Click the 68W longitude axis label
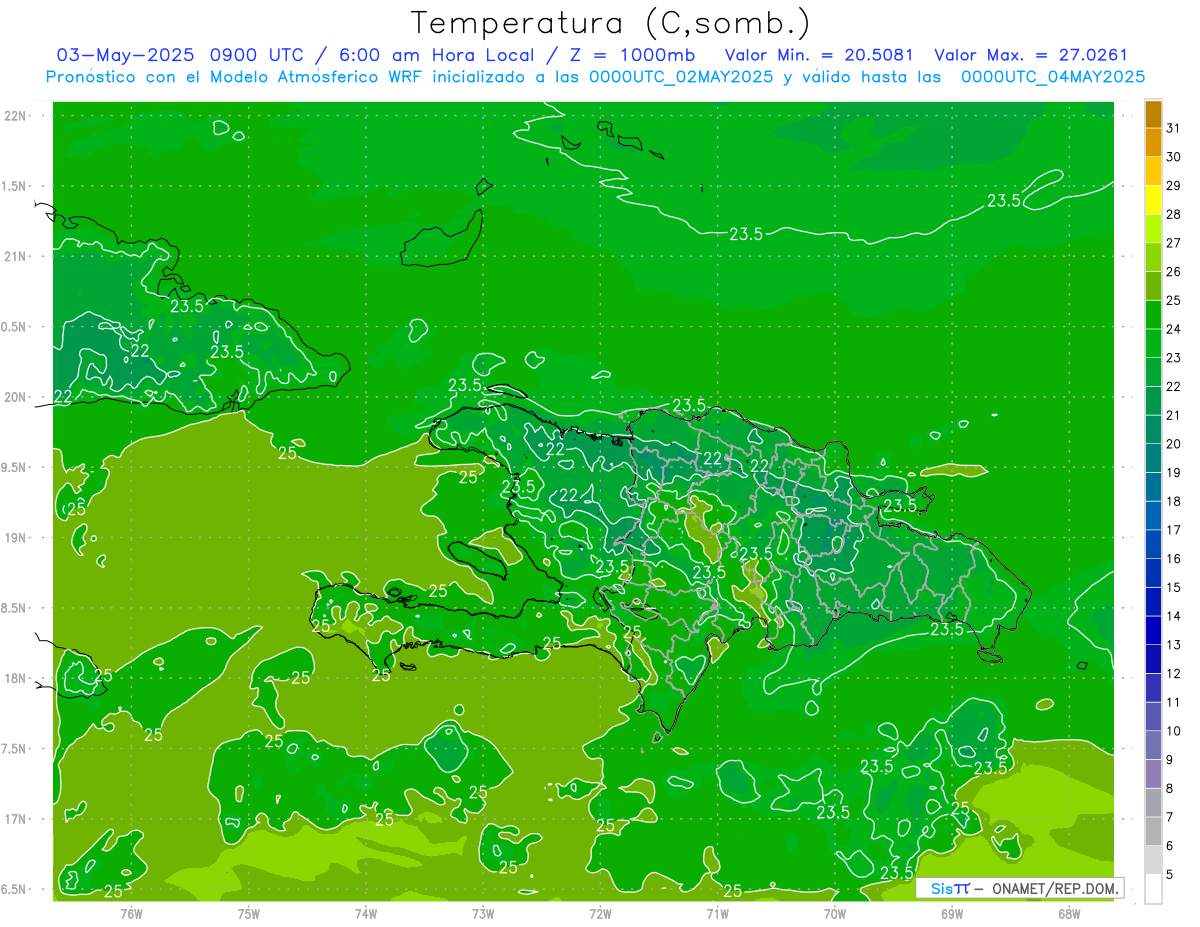This screenshot has width=1200, height=927. point(1069,913)
